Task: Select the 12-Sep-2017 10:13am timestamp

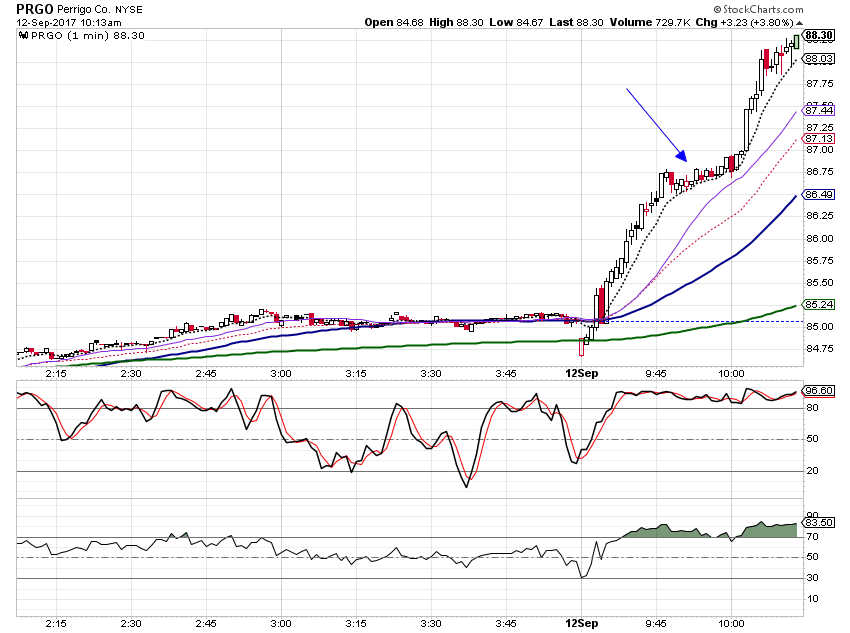Action: [69, 23]
